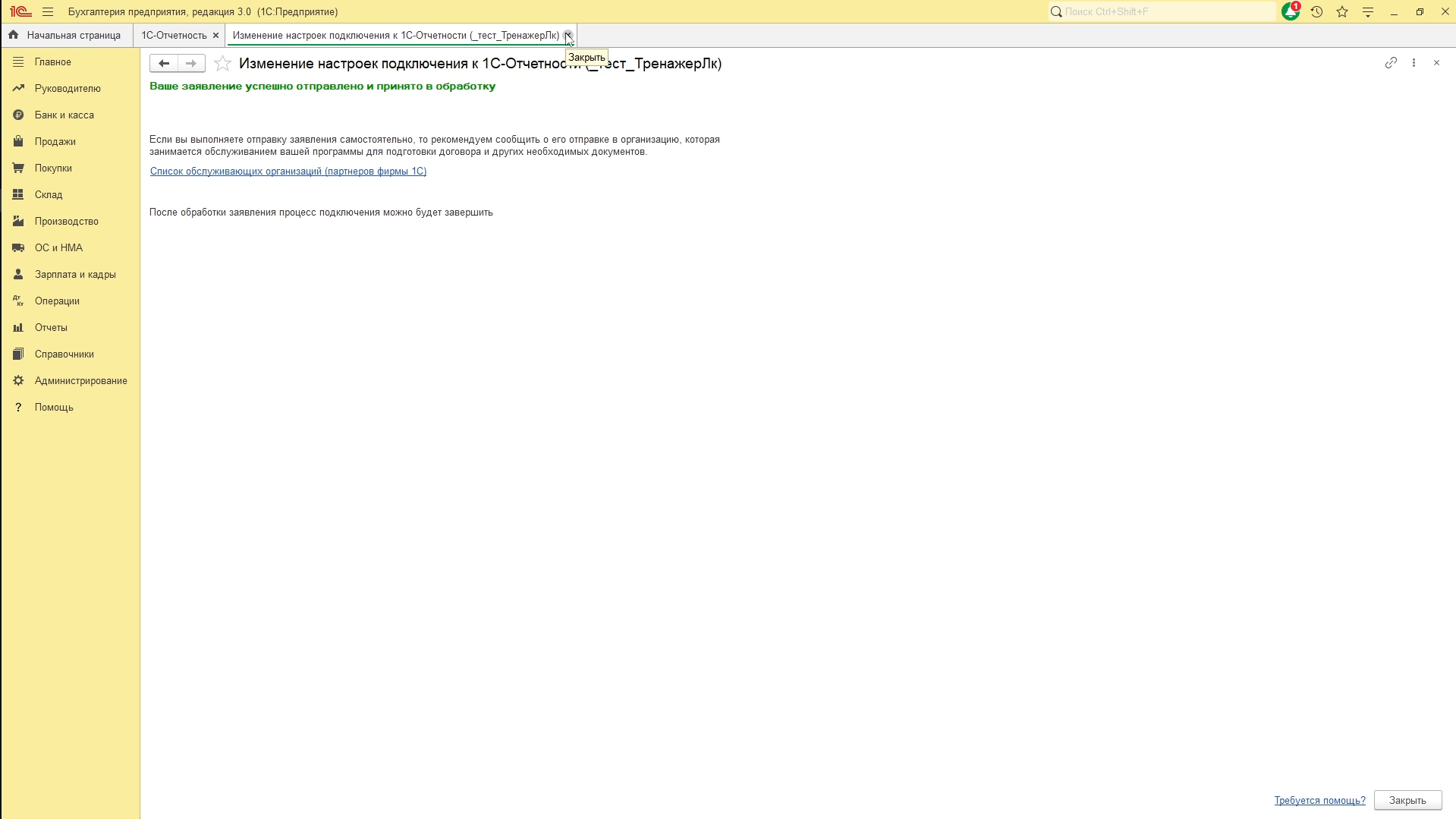This screenshot has height=819, width=1456.
Task: Click the Зарплата и кадры person icon
Action: point(18,275)
